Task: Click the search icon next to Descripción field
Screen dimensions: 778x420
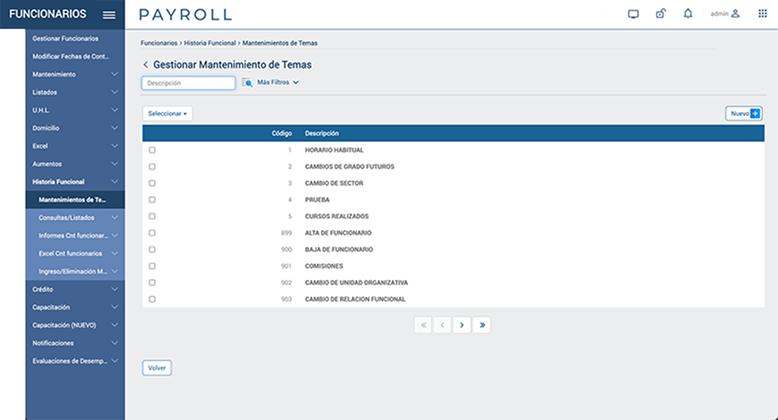Action: click(247, 83)
